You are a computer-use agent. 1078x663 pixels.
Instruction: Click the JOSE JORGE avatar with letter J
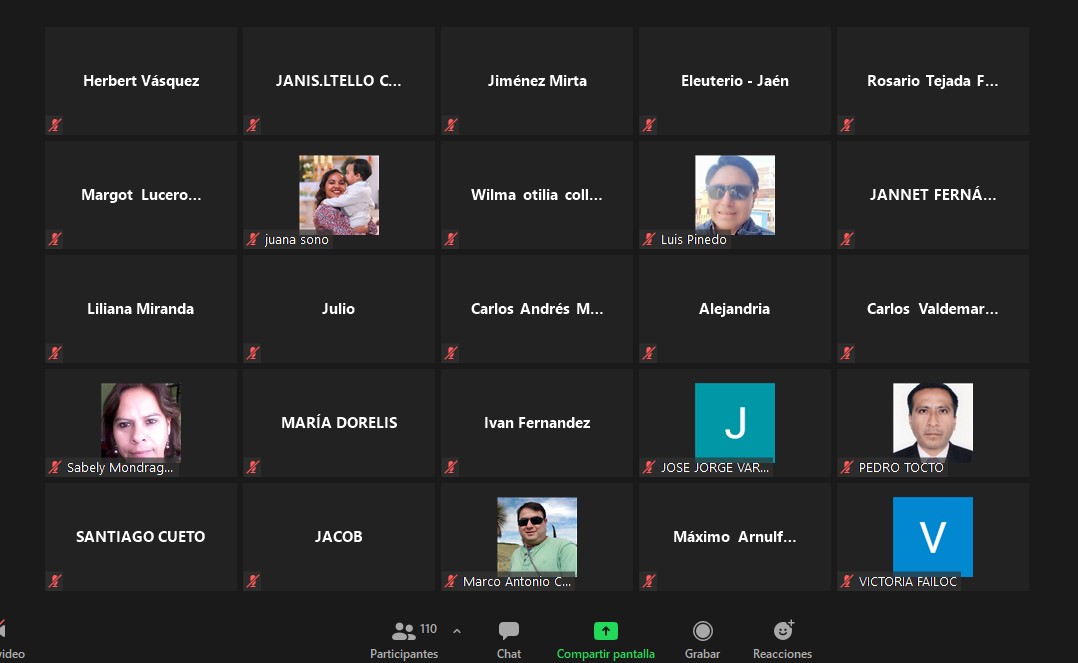click(x=735, y=422)
